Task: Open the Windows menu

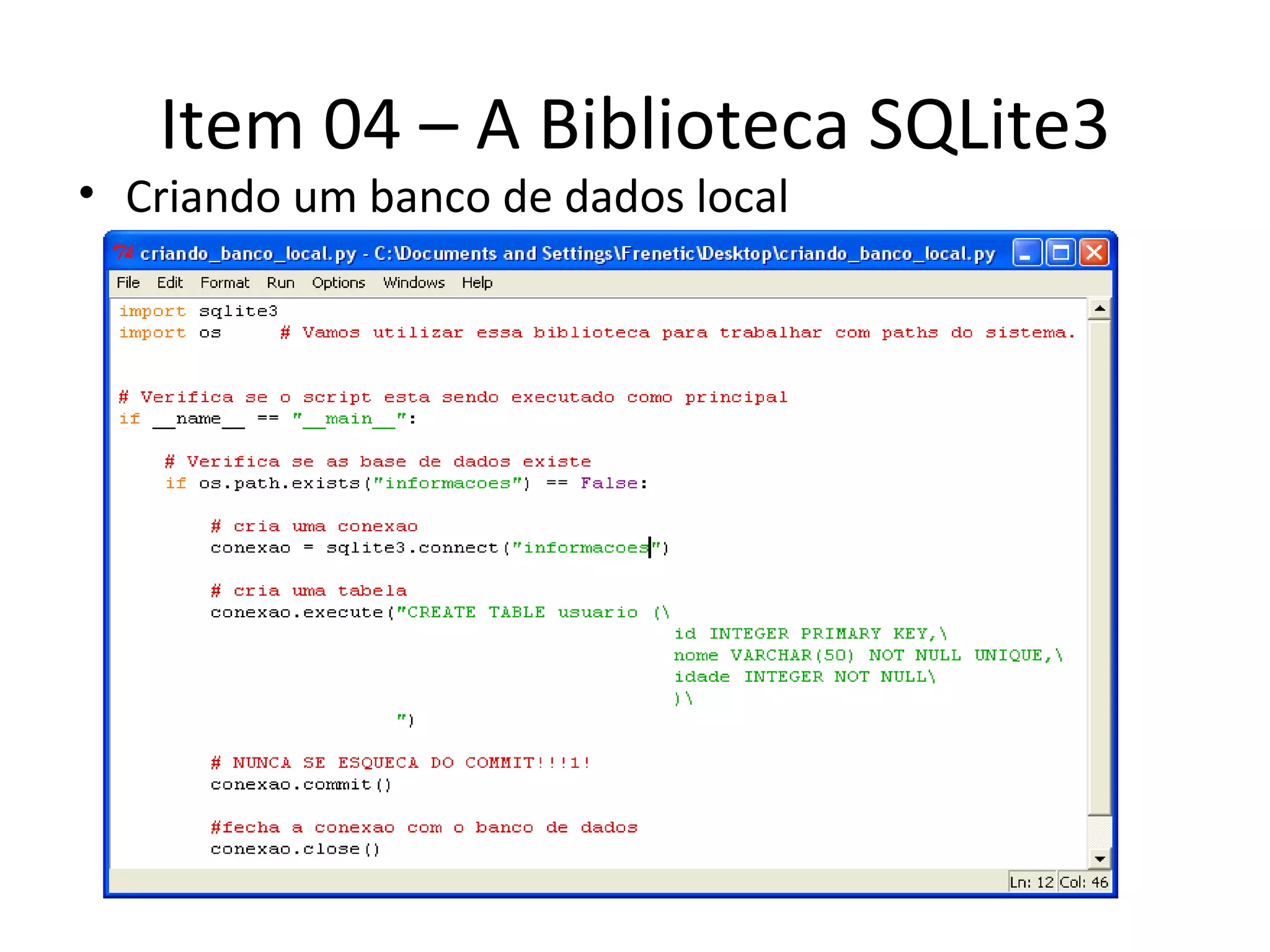Action: (414, 283)
